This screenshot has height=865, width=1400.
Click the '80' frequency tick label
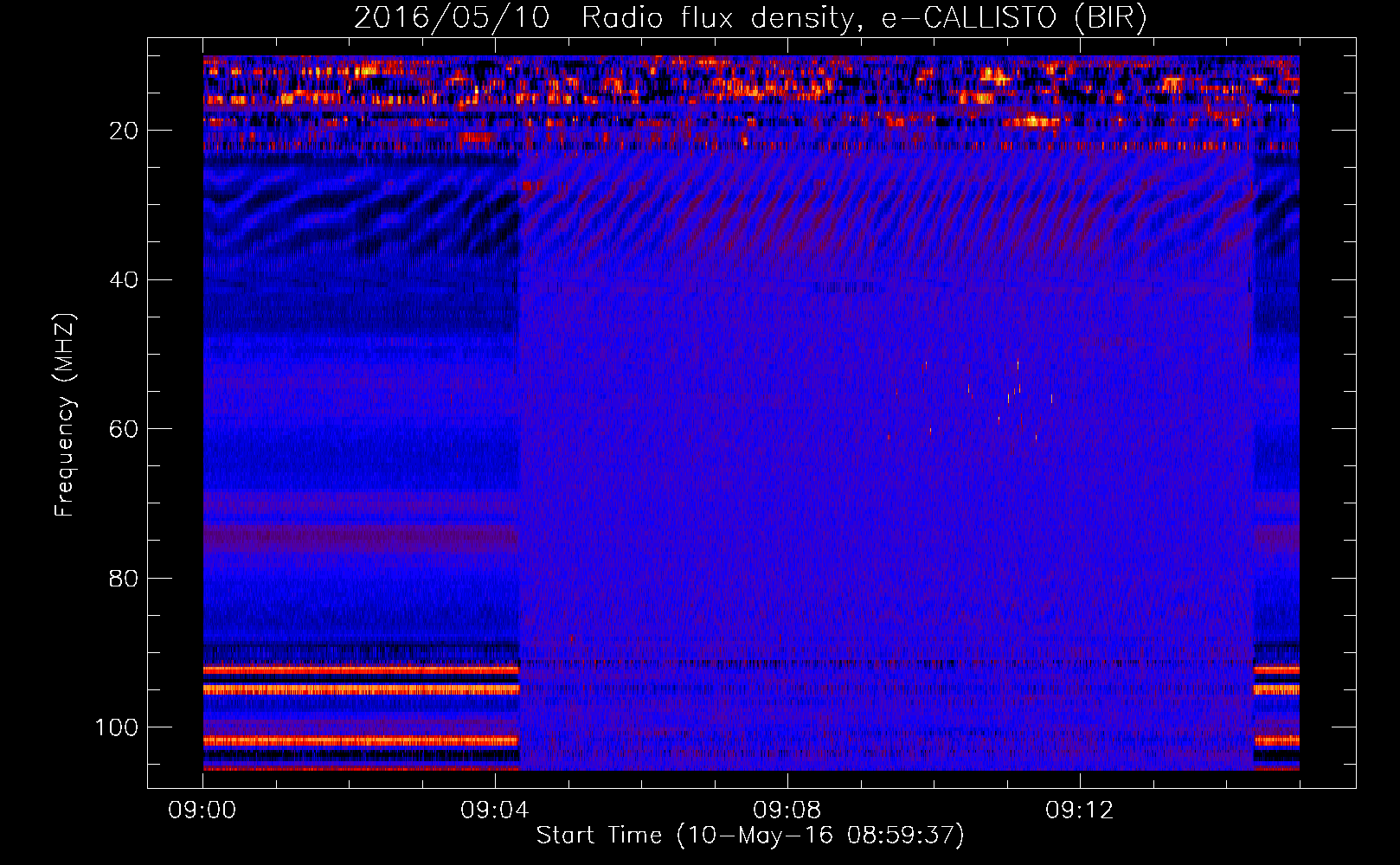(124, 578)
